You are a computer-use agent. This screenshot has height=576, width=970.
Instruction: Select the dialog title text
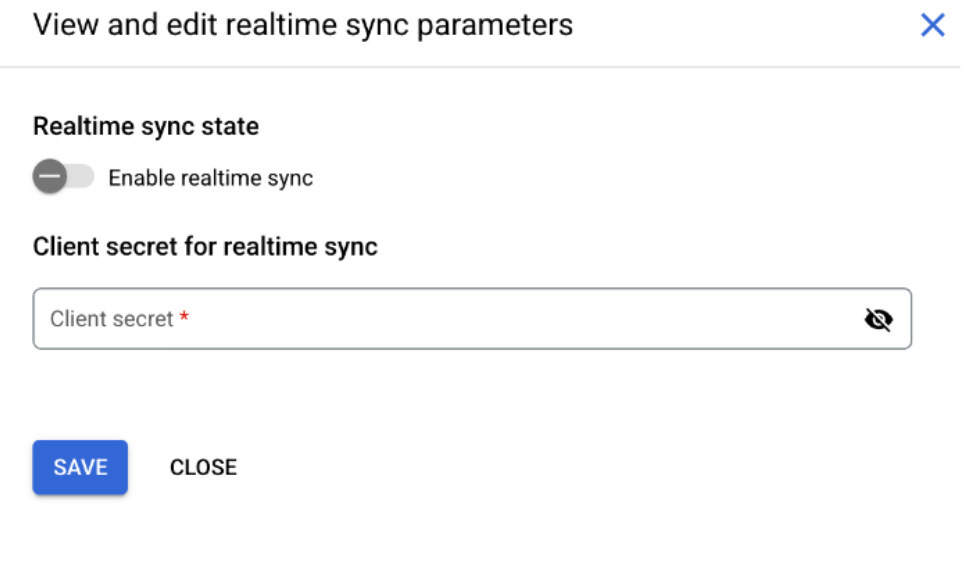point(300,26)
